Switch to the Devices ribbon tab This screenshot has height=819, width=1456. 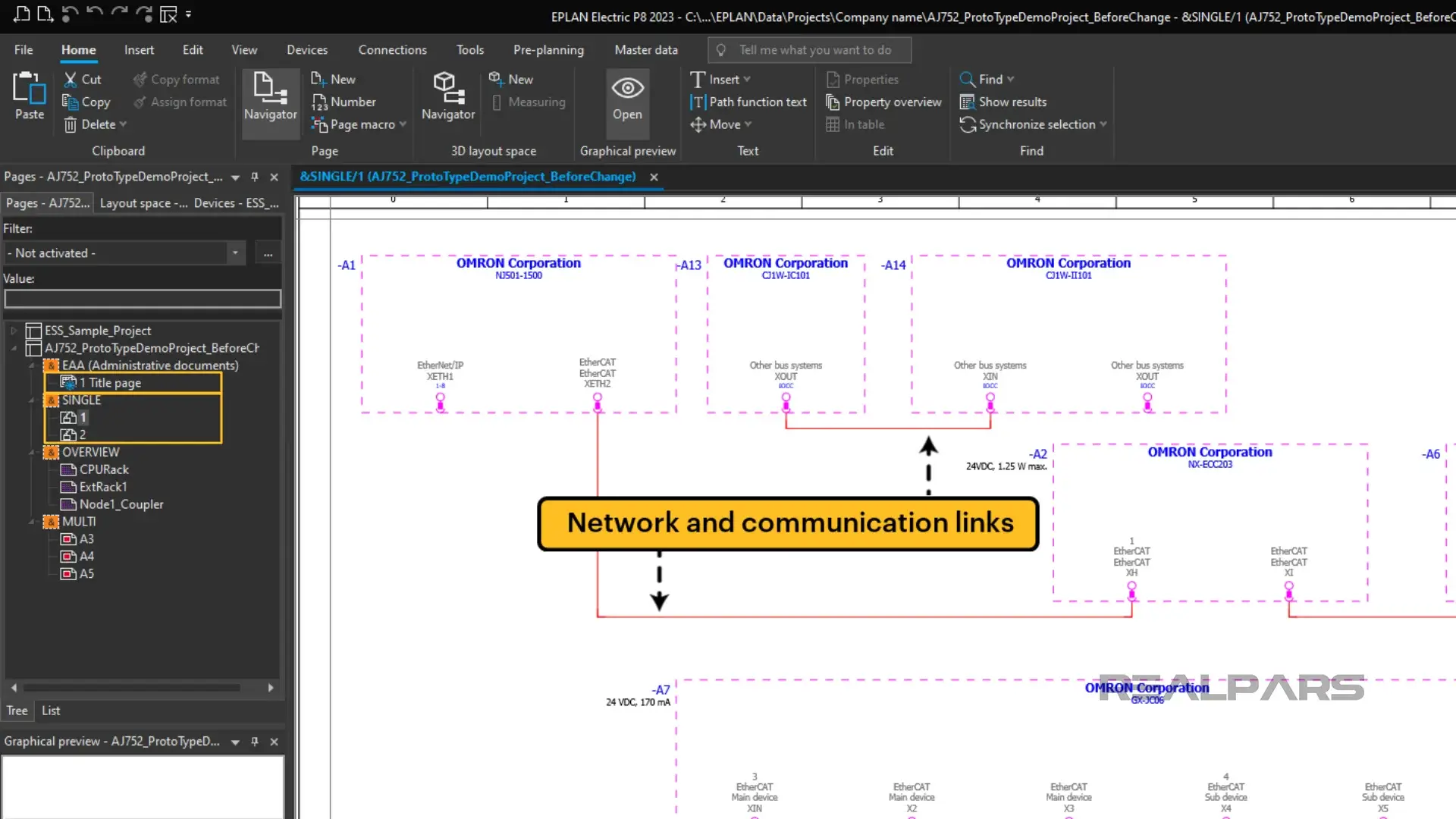307,49
